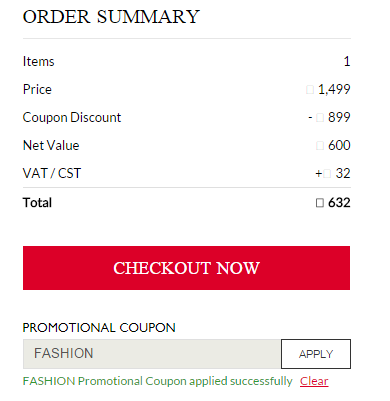Click the Items count value
Image resolution: width=390 pixels, height=401 pixels.
coord(347,61)
